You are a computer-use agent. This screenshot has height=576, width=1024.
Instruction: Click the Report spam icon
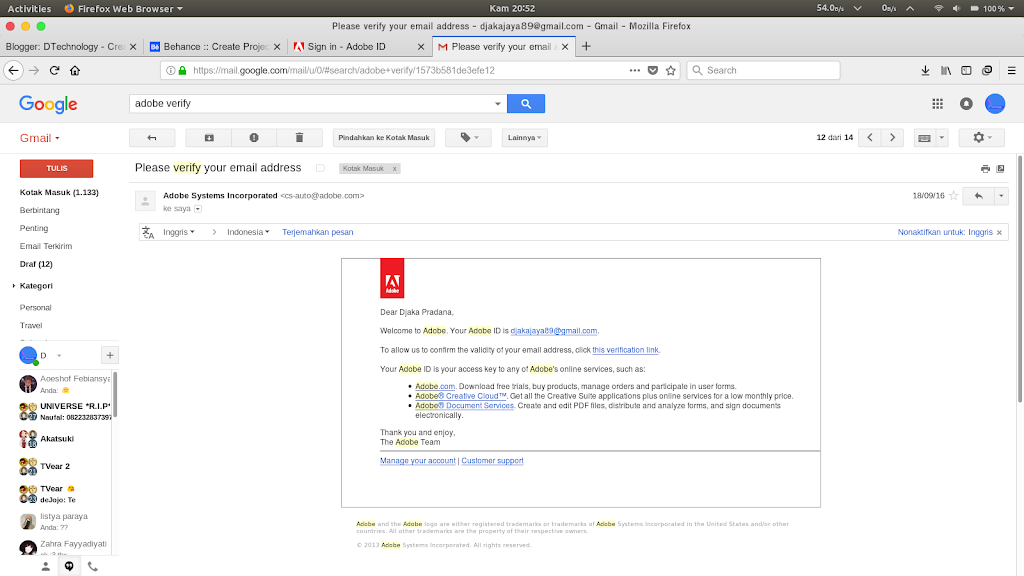[254, 138]
